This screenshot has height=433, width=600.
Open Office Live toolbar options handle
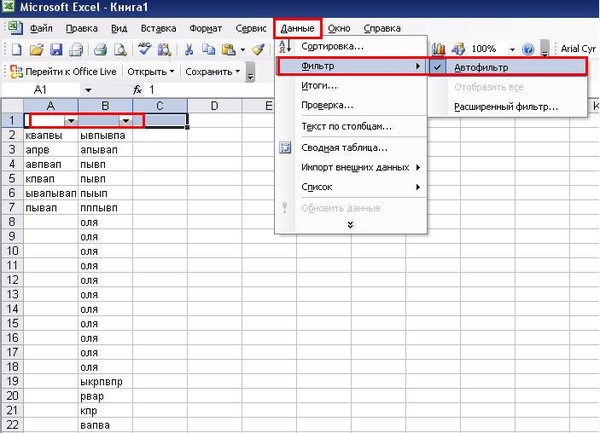(250, 72)
